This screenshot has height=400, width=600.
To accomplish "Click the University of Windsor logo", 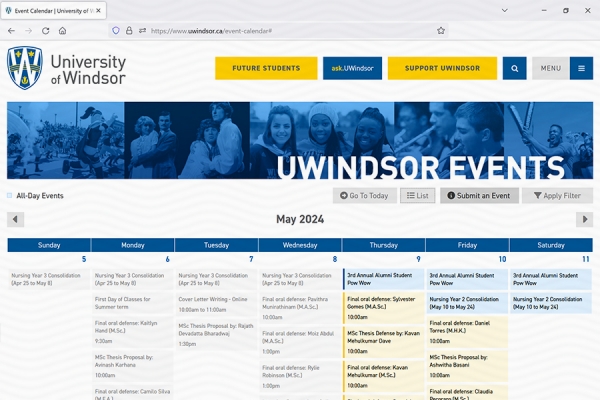I will click(x=67, y=69).
